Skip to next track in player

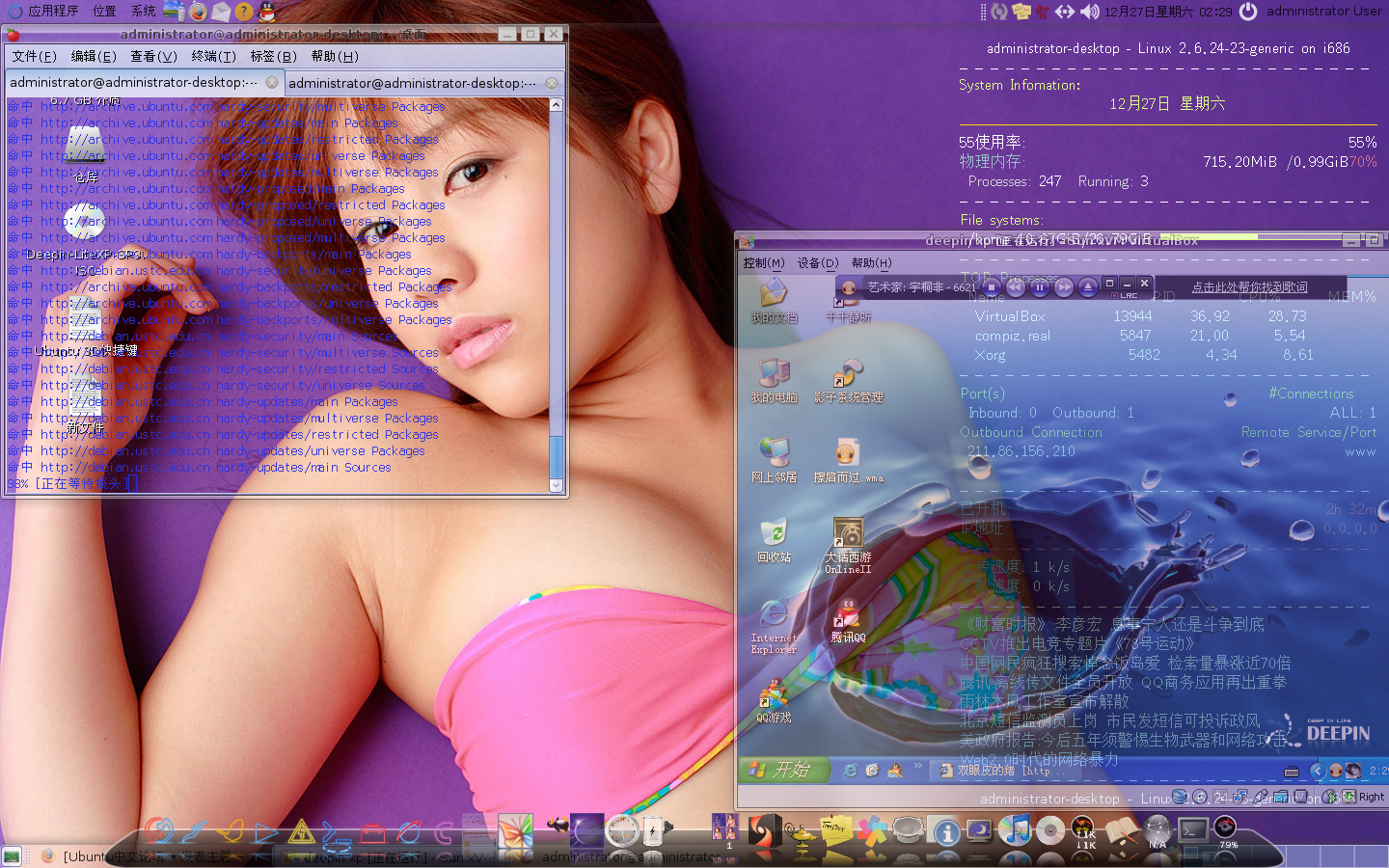point(1064,286)
